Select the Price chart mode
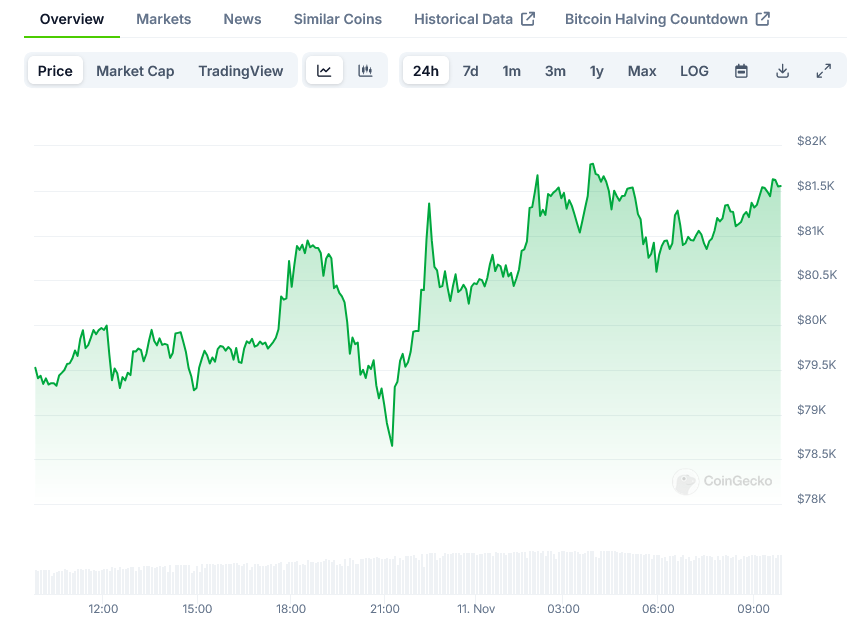Viewport: 847px width, 625px height. tap(55, 71)
